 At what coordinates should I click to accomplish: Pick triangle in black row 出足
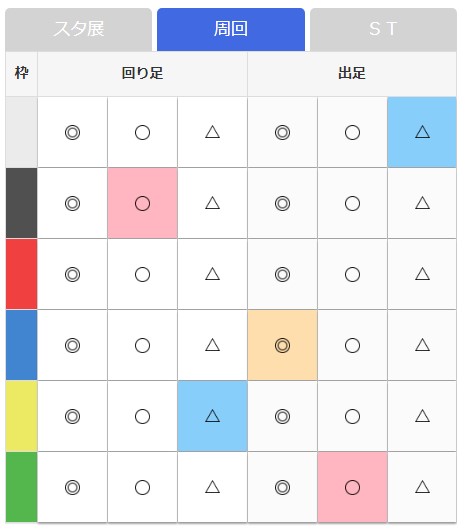(422, 203)
